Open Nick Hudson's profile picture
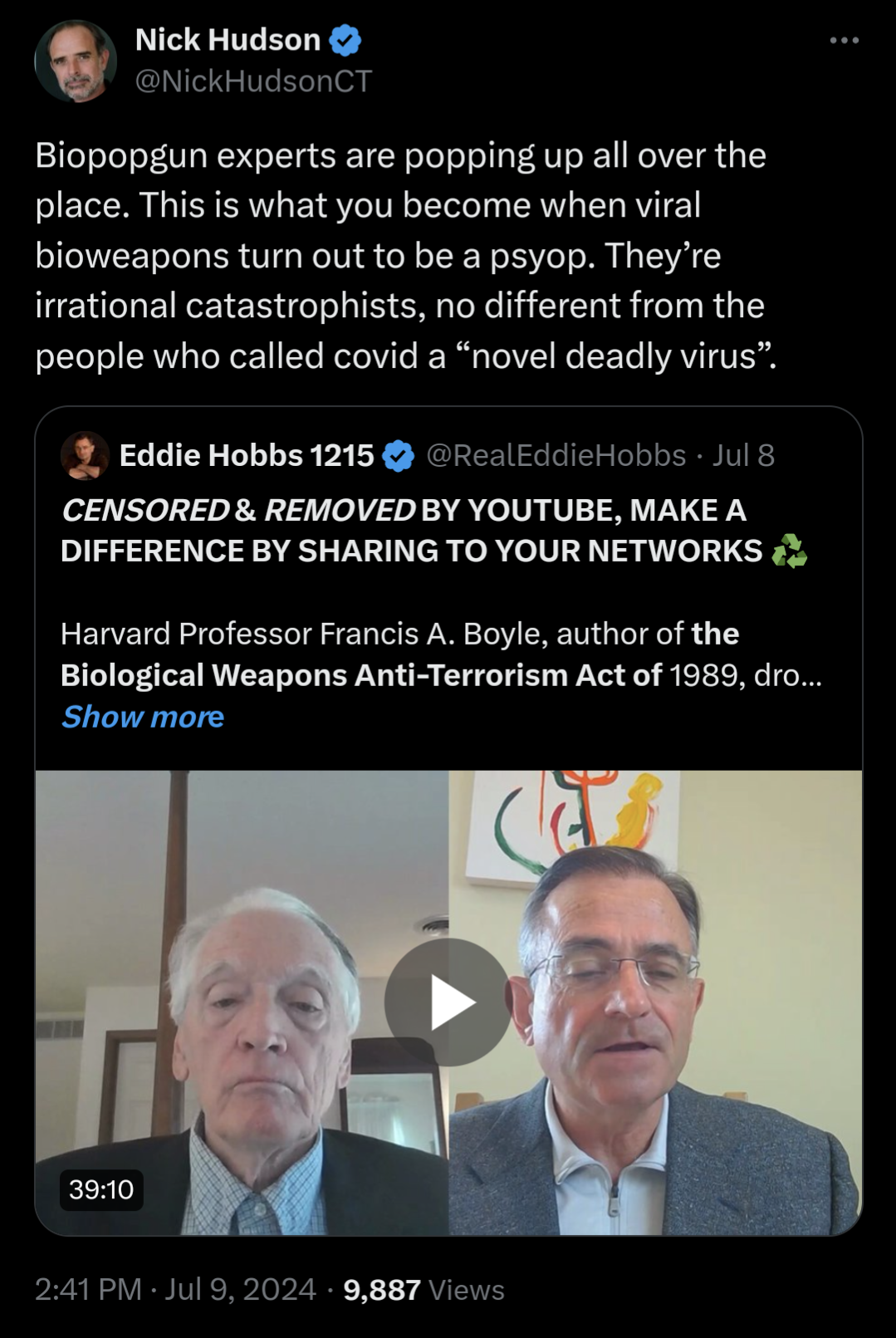The height and width of the screenshot is (1338, 896). [76, 61]
